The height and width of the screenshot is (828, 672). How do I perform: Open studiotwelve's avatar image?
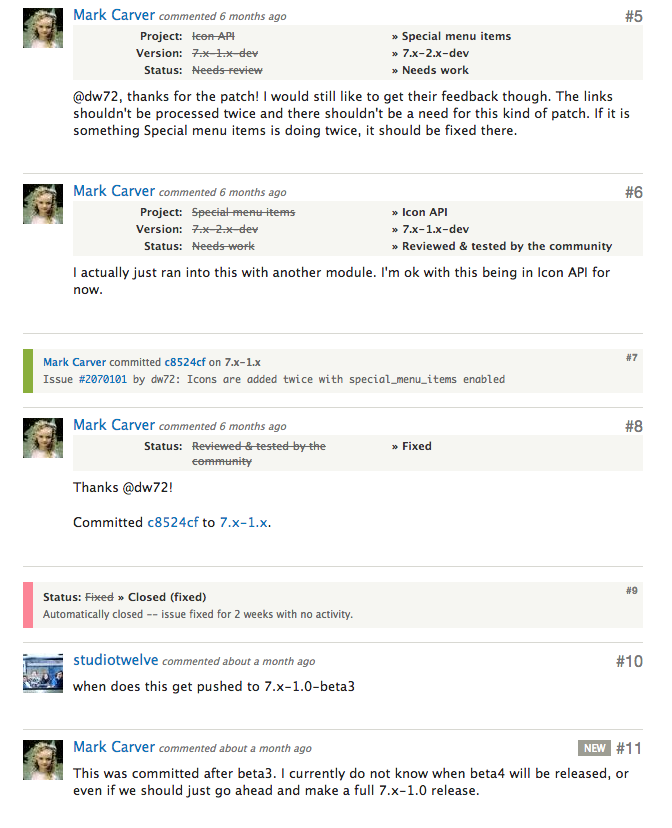pos(43,673)
